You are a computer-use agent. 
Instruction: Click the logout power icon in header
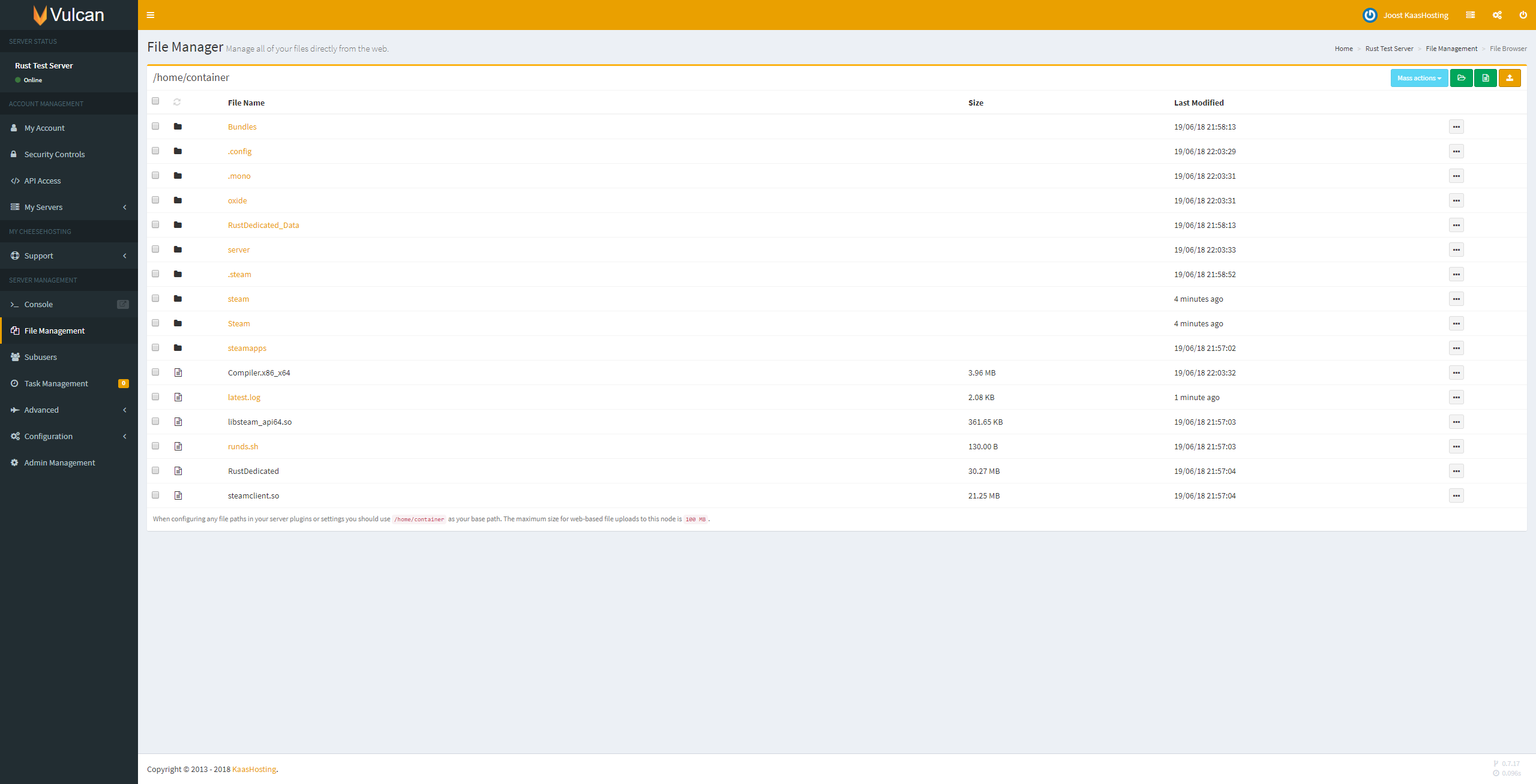click(1523, 15)
